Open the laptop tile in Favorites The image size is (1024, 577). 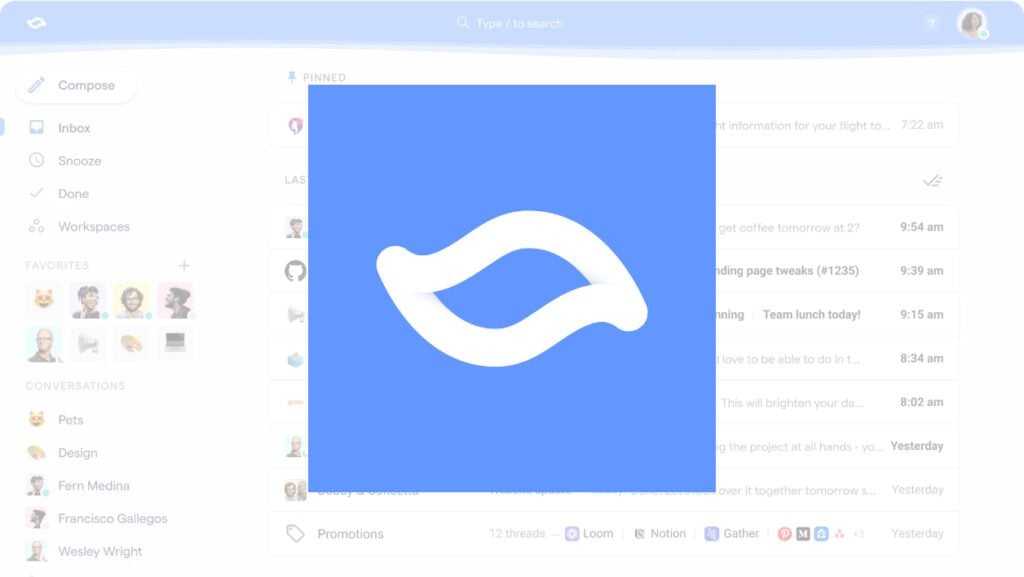pos(175,344)
